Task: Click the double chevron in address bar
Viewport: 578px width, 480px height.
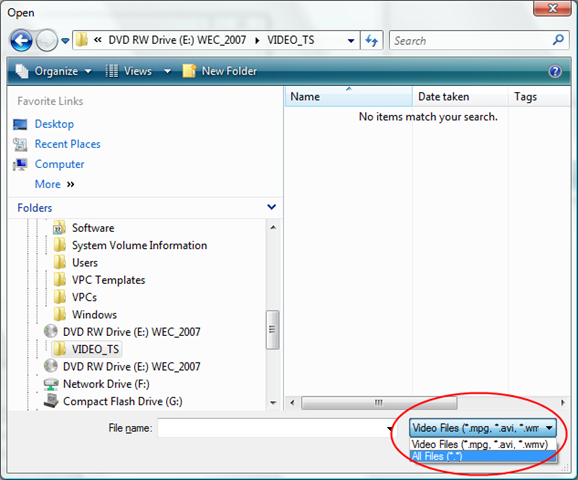Action: [x=98, y=40]
